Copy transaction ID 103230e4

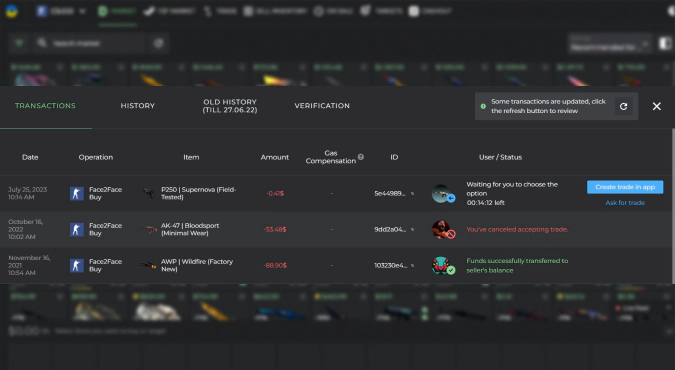(x=412, y=266)
